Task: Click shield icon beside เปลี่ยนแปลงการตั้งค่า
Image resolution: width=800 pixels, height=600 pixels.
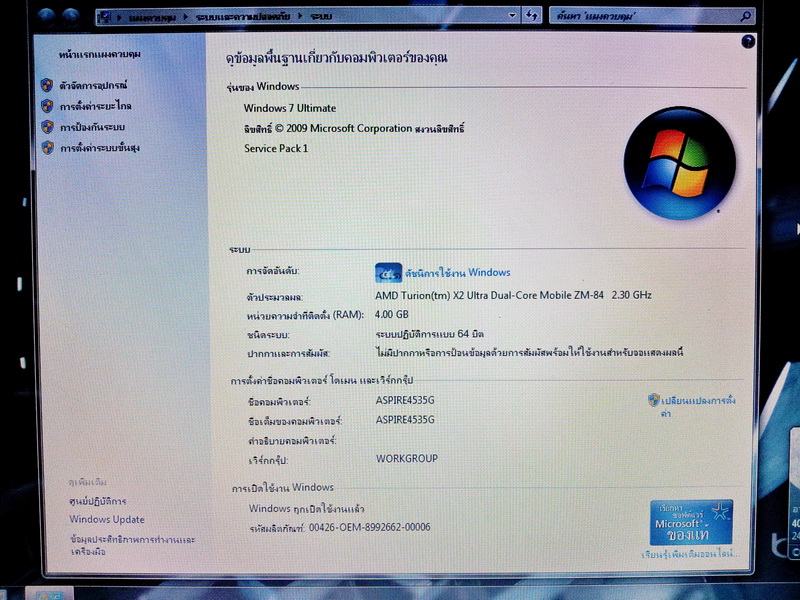Action: 654,399
